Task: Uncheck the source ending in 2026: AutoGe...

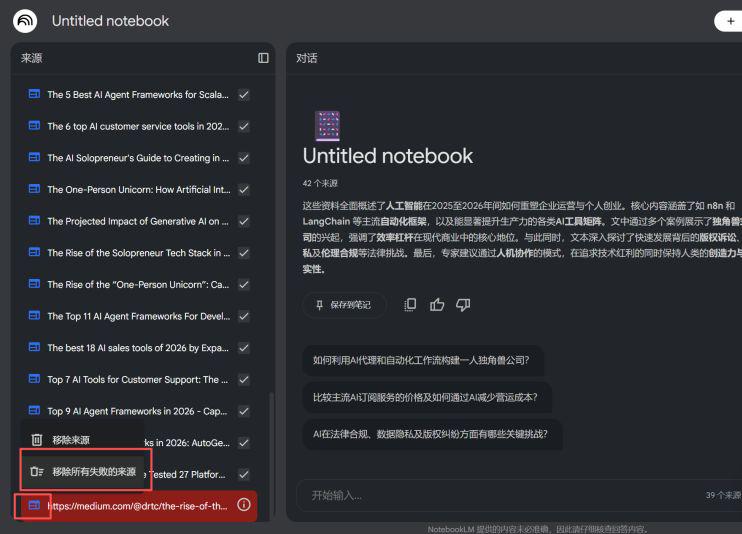Action: [244, 443]
